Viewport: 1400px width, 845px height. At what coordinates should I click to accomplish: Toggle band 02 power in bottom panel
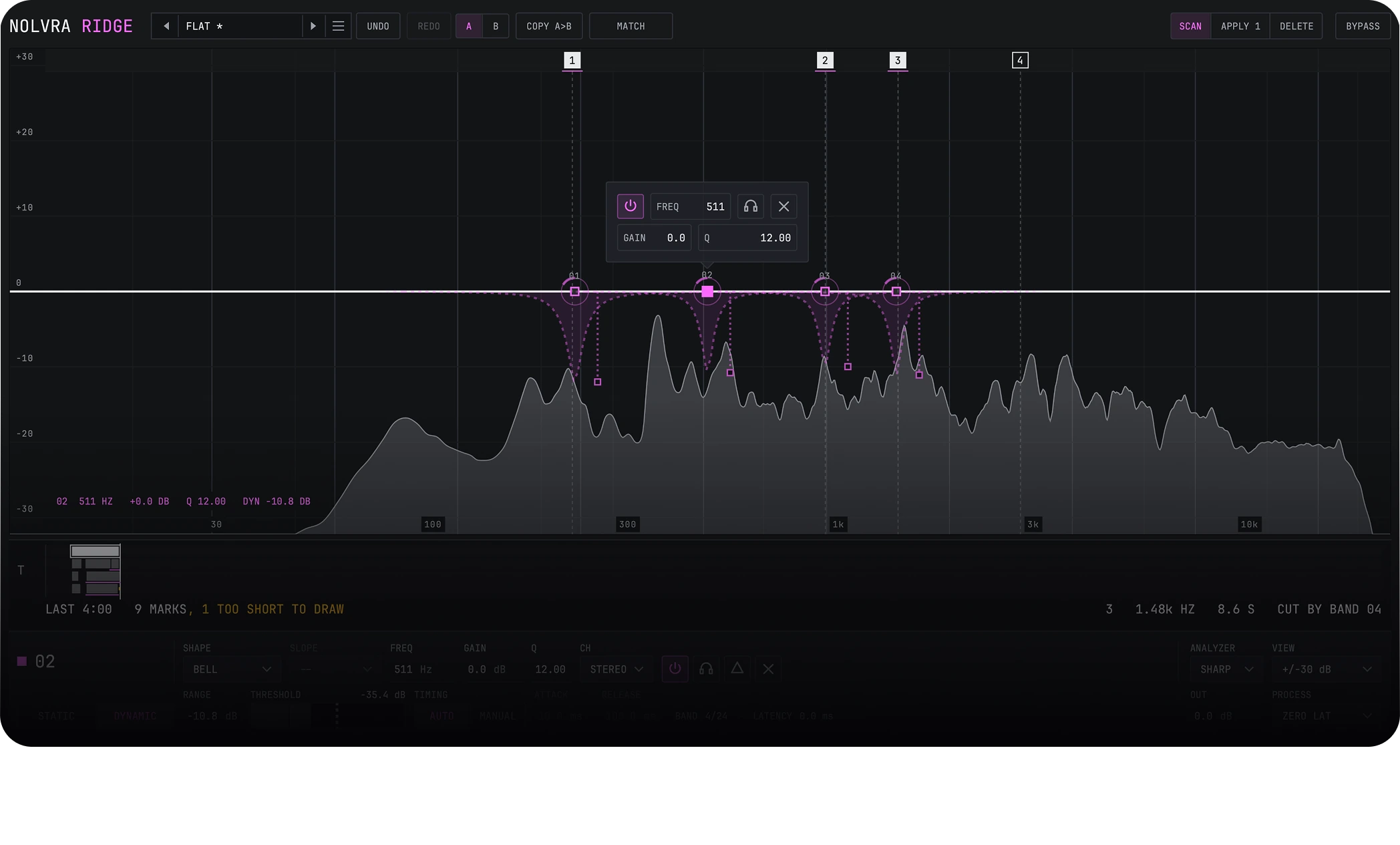click(675, 669)
